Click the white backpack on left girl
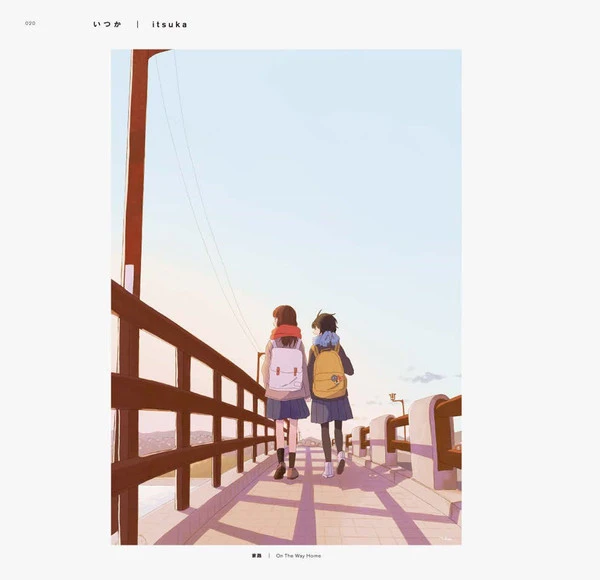Viewport: 600px width, 580px height. tap(285, 366)
